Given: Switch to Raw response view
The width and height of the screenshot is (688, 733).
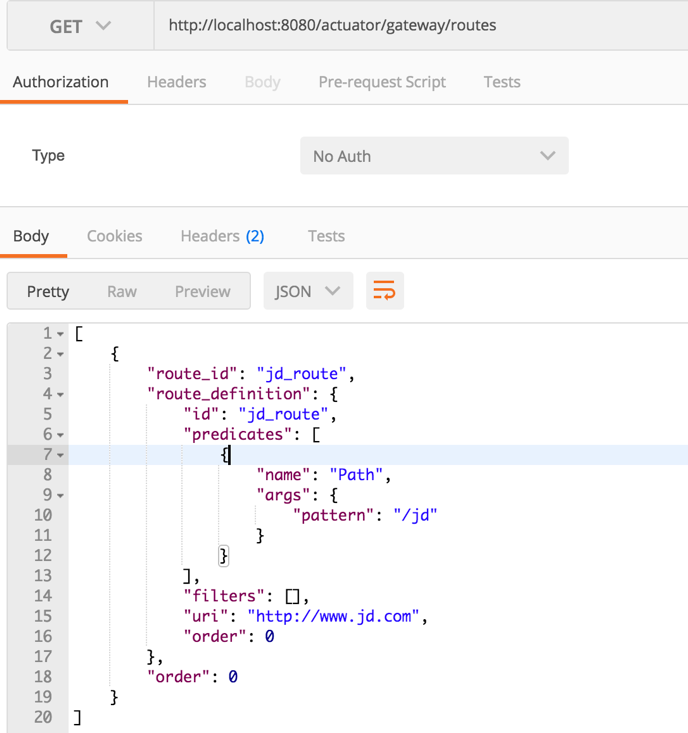Looking at the screenshot, I should [122, 291].
